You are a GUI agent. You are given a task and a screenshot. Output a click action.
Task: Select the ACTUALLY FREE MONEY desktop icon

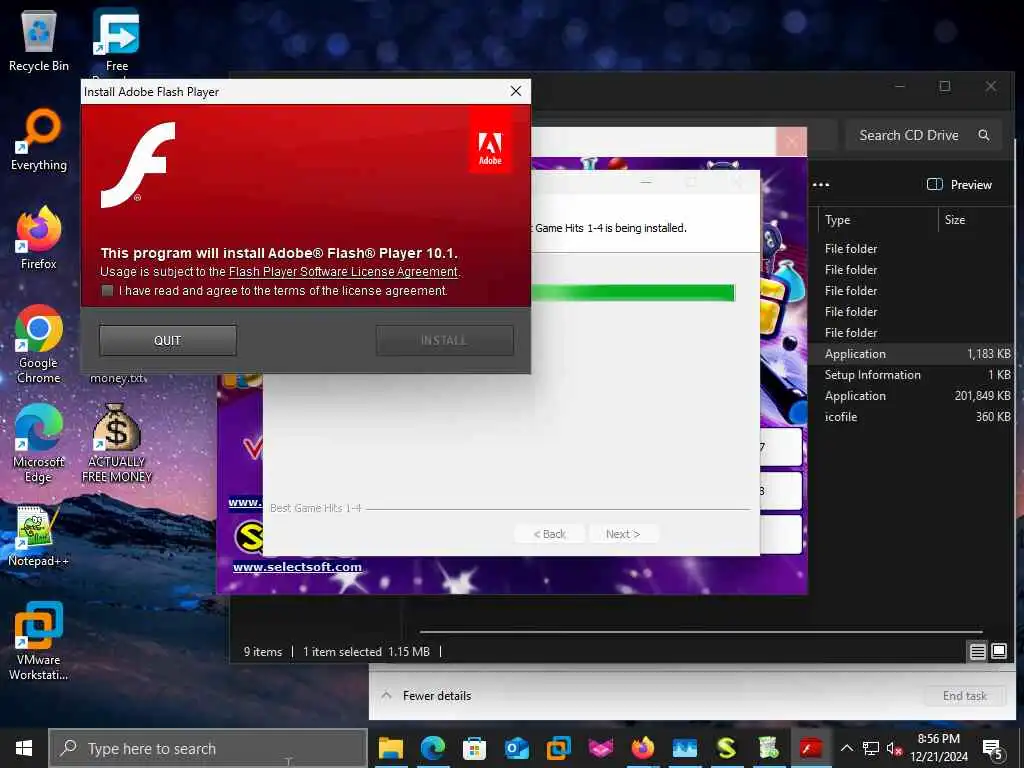tap(117, 443)
